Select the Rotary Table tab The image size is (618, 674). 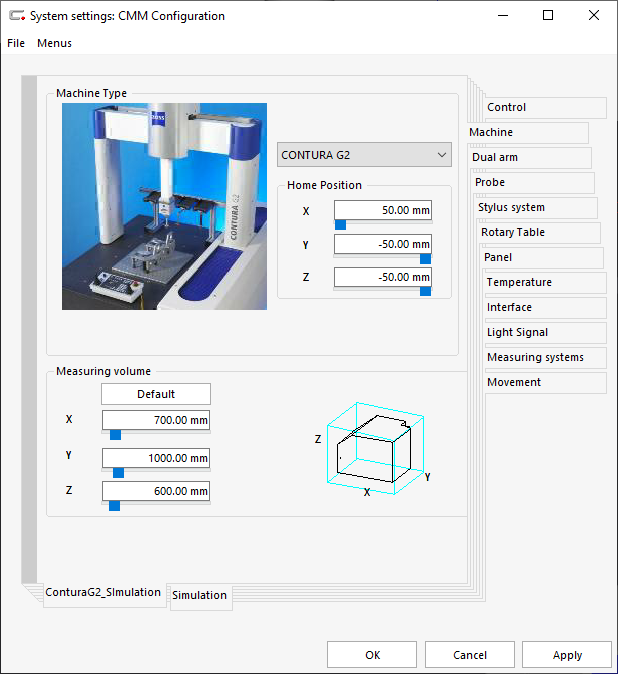coord(540,233)
